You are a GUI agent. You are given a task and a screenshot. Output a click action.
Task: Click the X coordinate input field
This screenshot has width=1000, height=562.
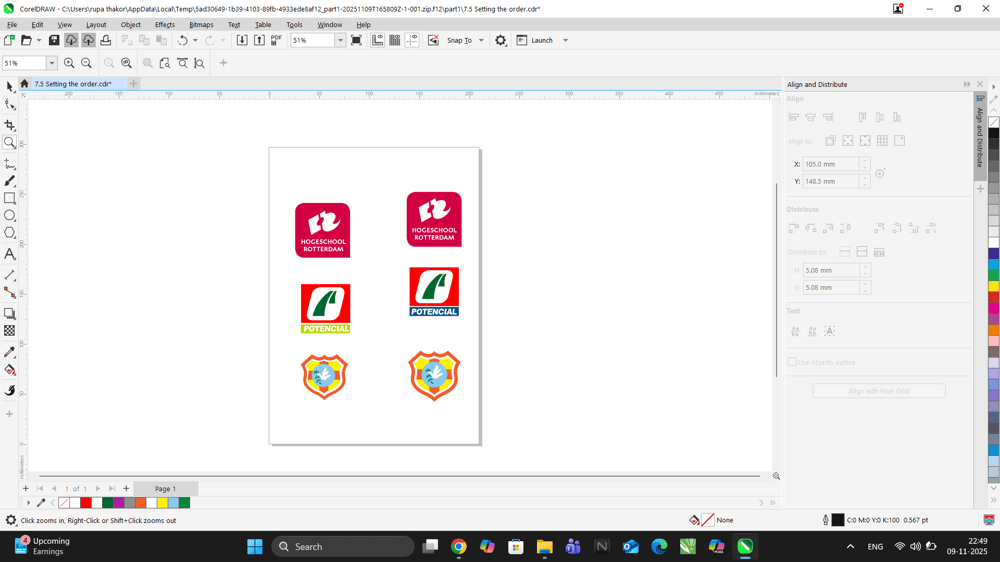click(831, 164)
